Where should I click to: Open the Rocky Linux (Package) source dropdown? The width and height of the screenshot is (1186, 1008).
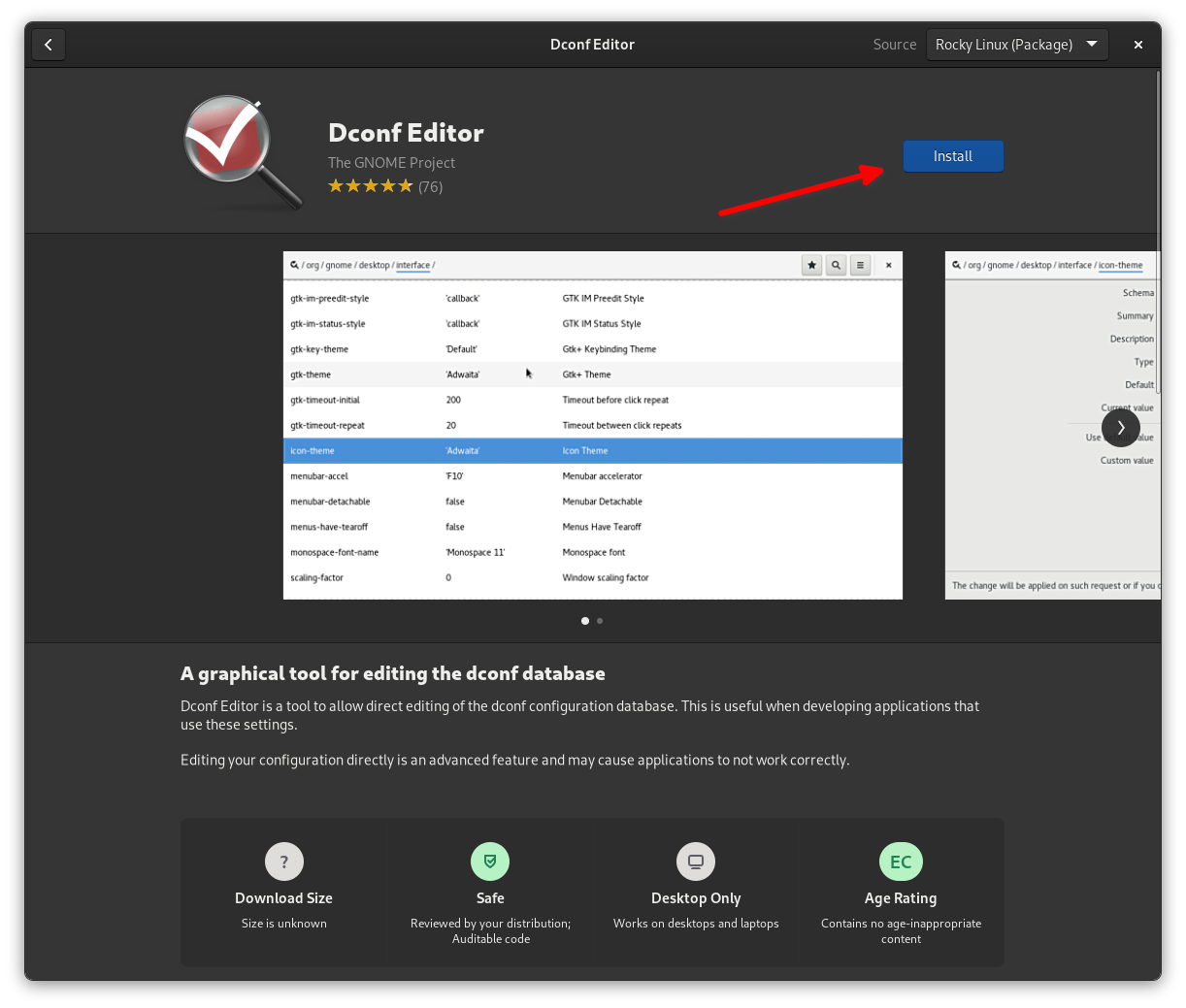[x=1017, y=44]
